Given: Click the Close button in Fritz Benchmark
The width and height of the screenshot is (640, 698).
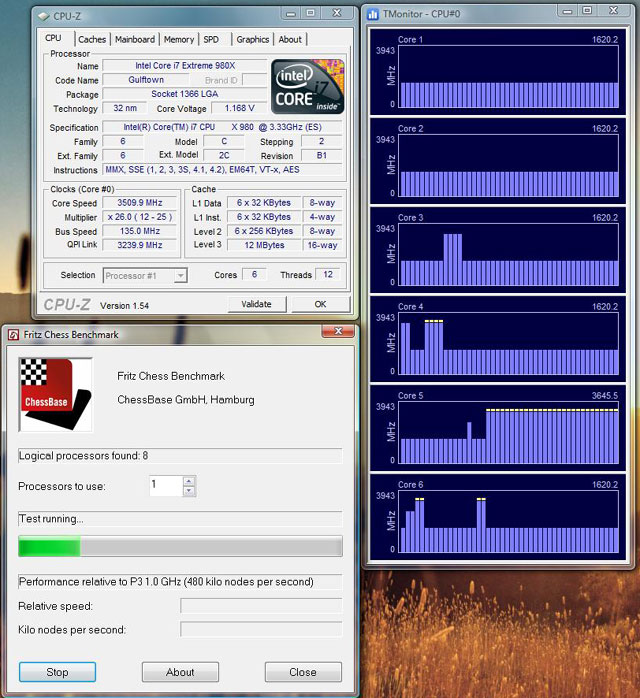Looking at the screenshot, I should pyautogui.click(x=303, y=672).
